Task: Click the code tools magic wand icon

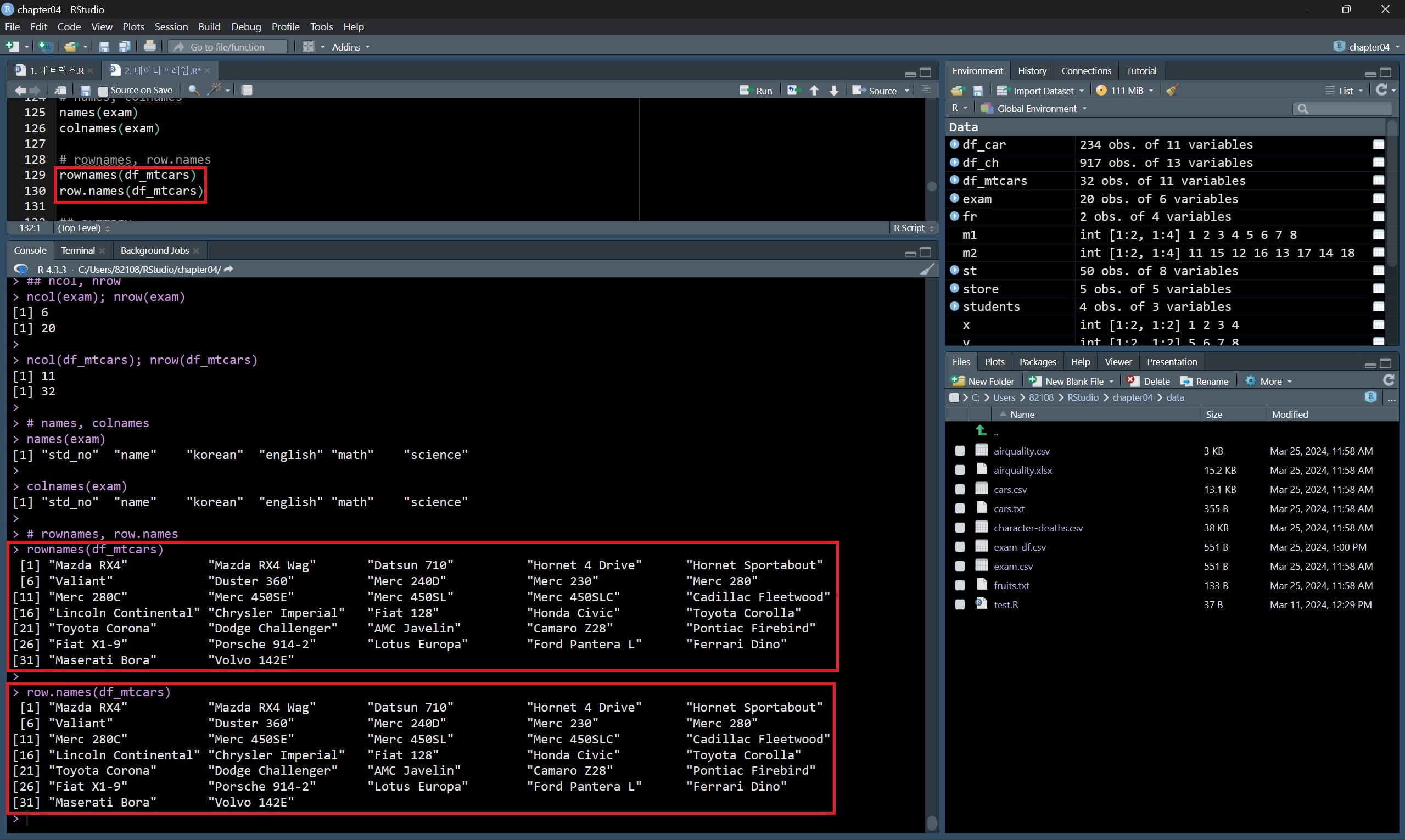Action: point(215,90)
